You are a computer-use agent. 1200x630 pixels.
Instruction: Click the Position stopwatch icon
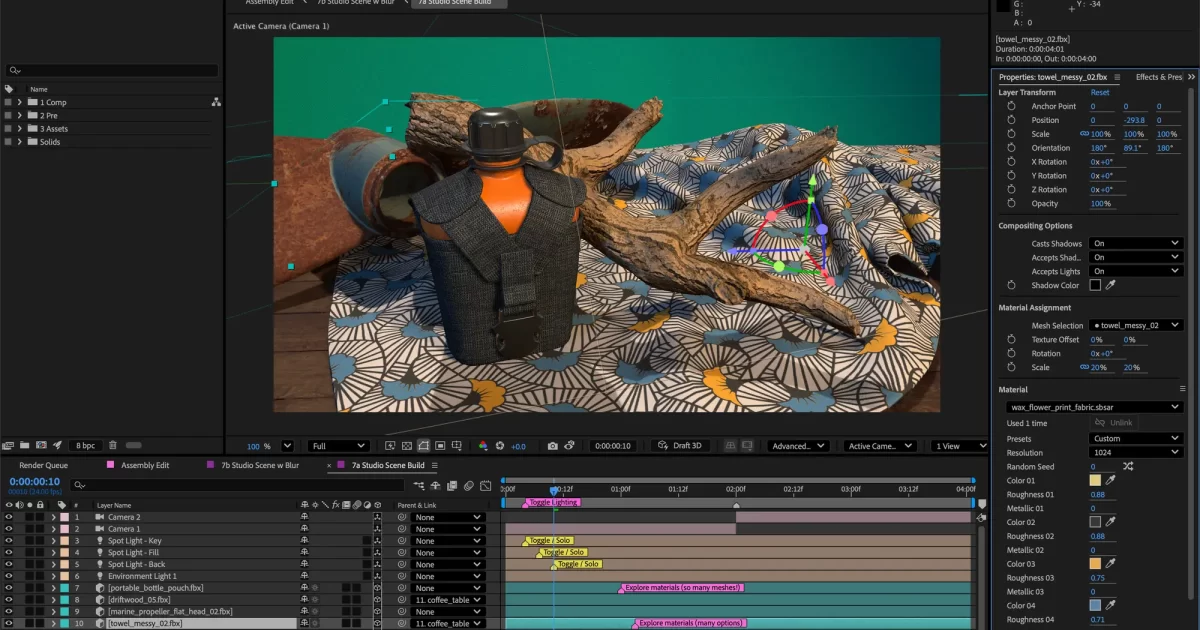coord(1011,120)
